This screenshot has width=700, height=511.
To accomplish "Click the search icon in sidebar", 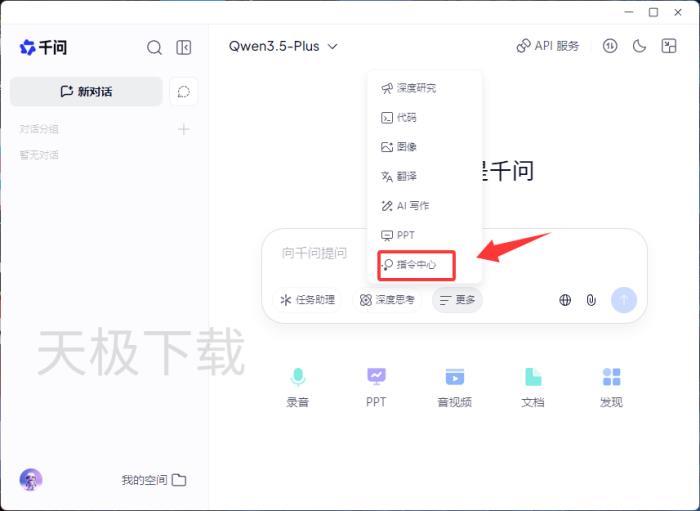I will click(x=154, y=47).
